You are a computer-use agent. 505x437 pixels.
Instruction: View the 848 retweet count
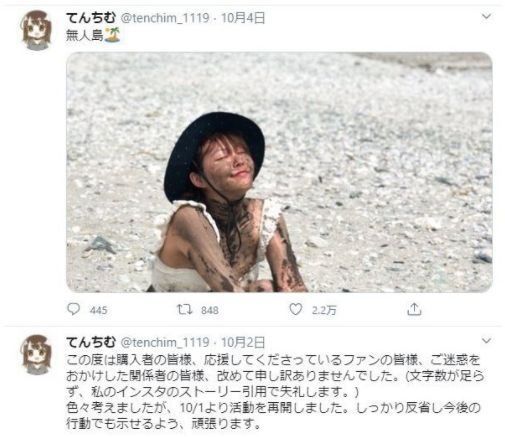point(210,310)
